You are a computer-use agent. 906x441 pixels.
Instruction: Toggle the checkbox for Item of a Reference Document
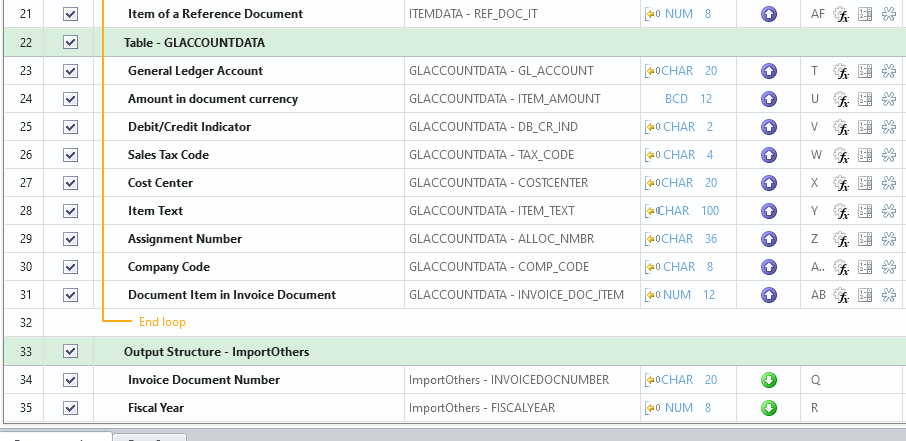(x=70, y=15)
